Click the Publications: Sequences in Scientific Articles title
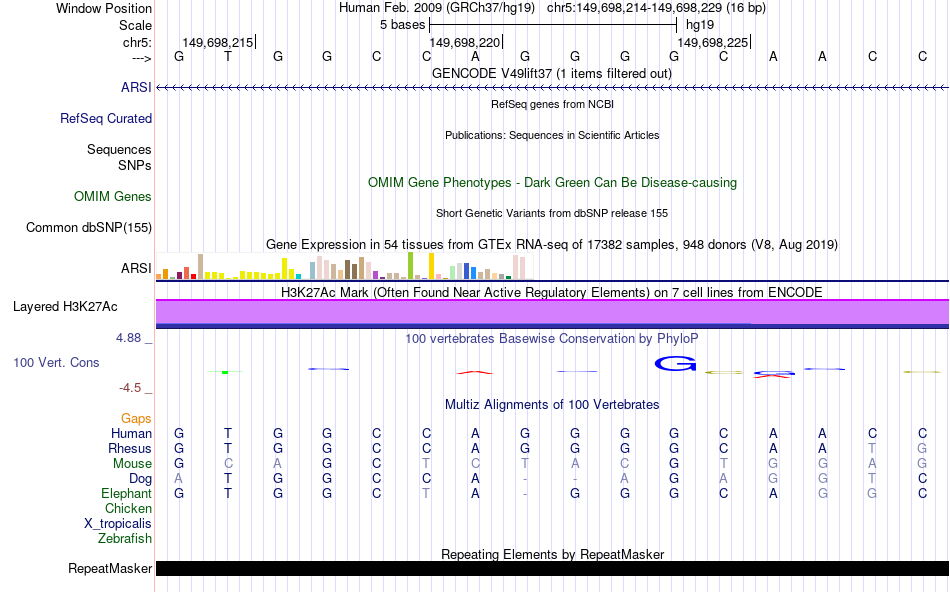The image size is (950, 592). coord(552,135)
